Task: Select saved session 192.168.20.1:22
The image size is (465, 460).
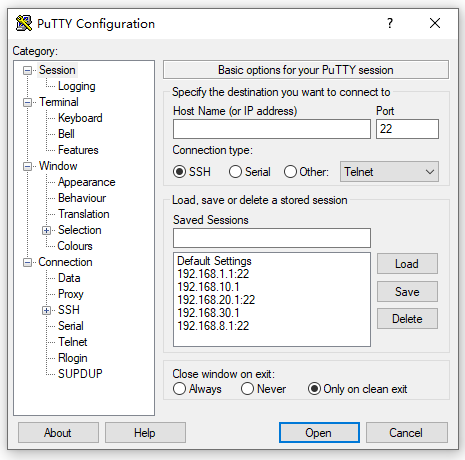Action: click(x=216, y=300)
